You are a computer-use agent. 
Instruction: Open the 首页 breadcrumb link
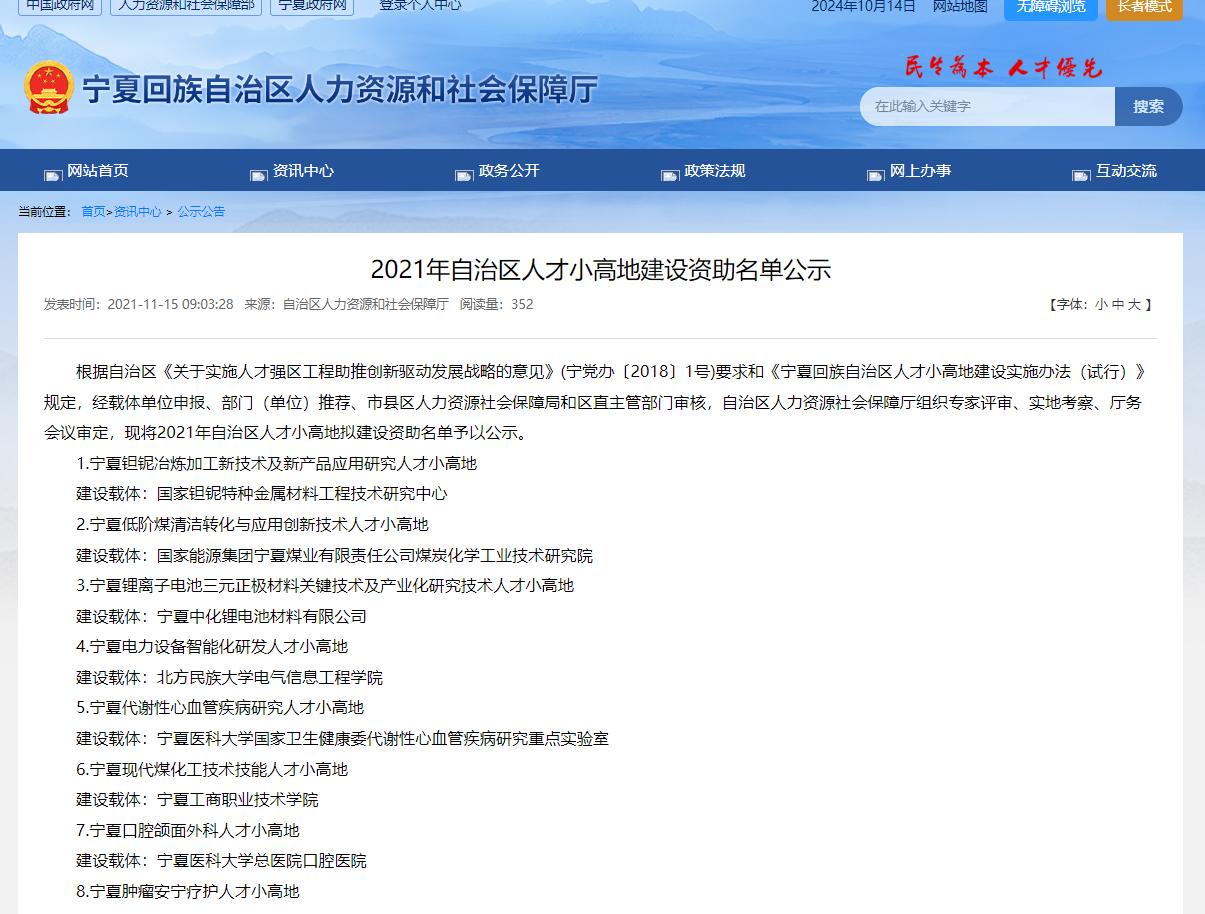pos(91,212)
